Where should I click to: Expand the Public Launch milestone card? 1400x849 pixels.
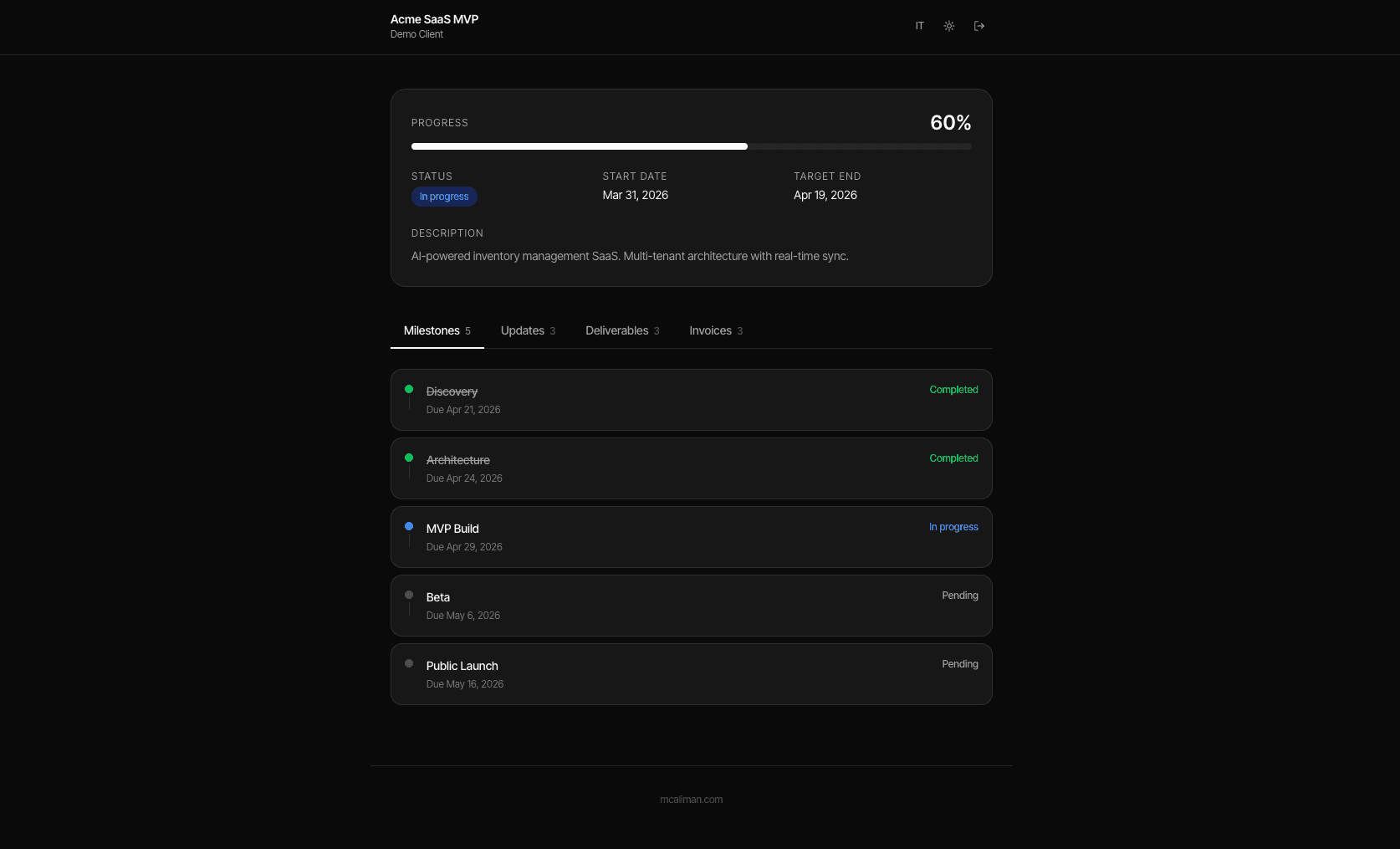(691, 673)
